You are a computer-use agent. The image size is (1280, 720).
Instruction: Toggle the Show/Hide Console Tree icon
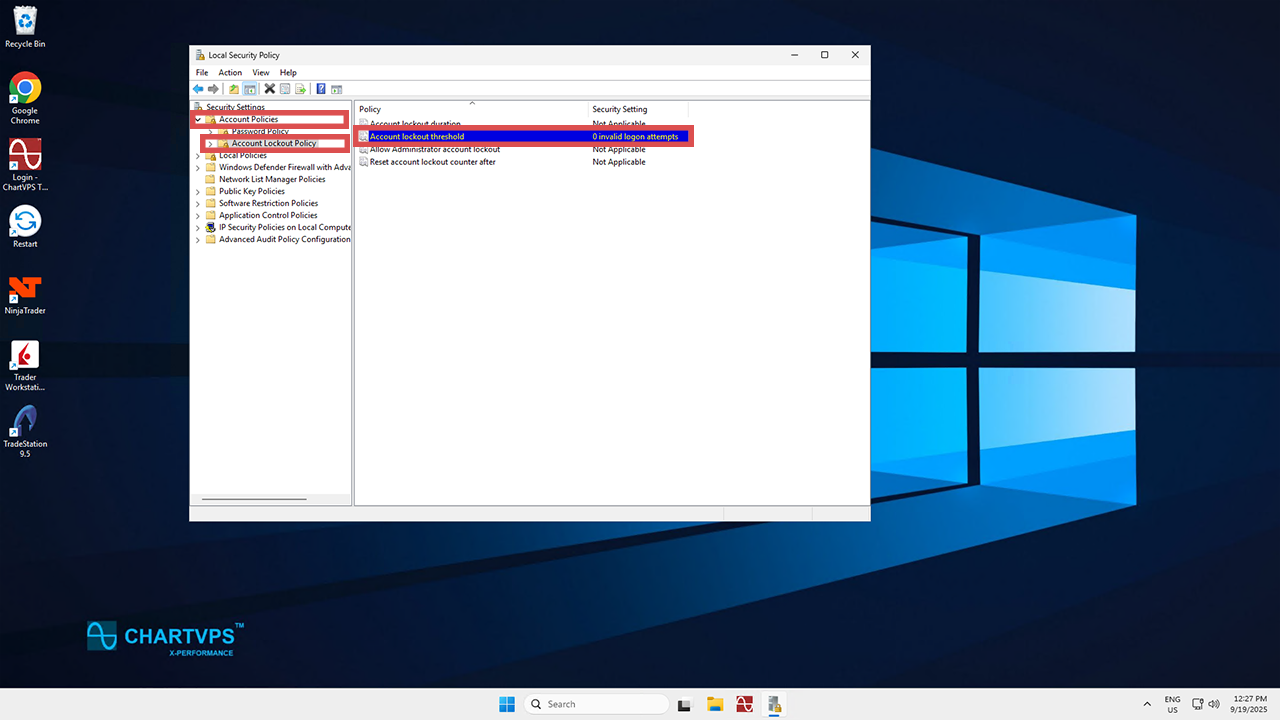click(x=250, y=89)
